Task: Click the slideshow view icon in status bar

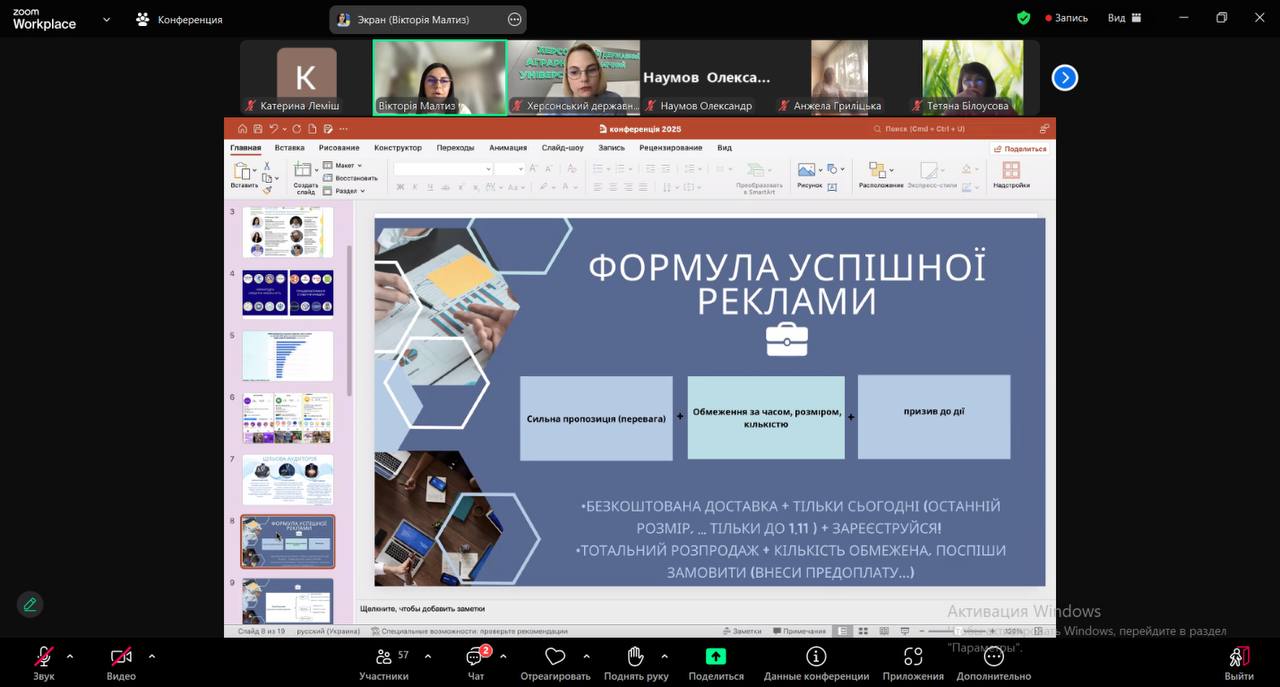Action: coord(903,631)
